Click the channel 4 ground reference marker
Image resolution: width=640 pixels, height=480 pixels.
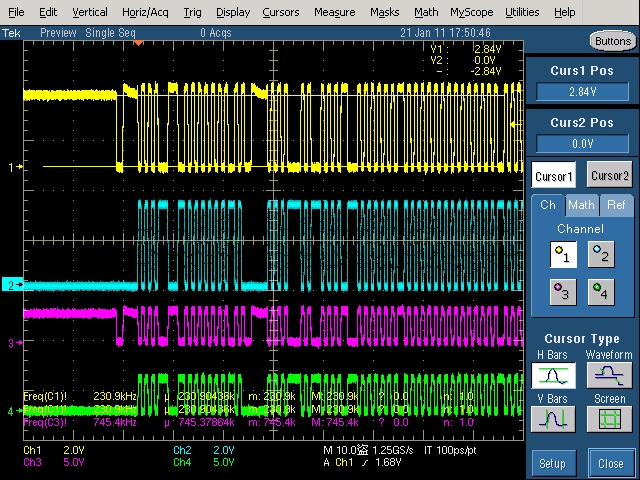tap(16, 411)
